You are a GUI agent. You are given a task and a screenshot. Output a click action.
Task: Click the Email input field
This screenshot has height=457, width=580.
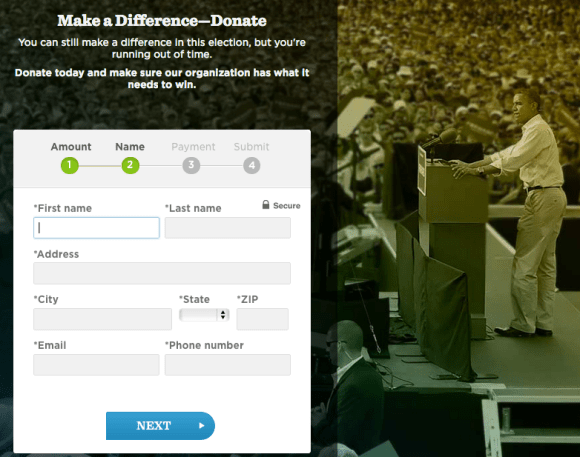point(96,365)
